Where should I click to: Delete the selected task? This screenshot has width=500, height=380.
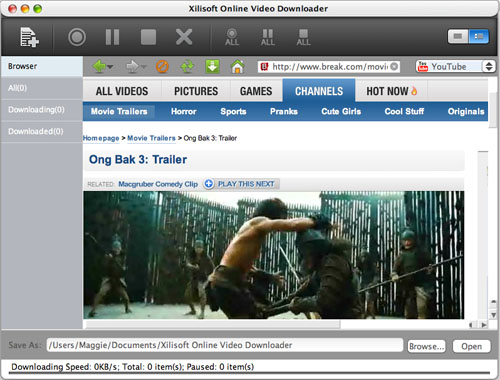(184, 37)
